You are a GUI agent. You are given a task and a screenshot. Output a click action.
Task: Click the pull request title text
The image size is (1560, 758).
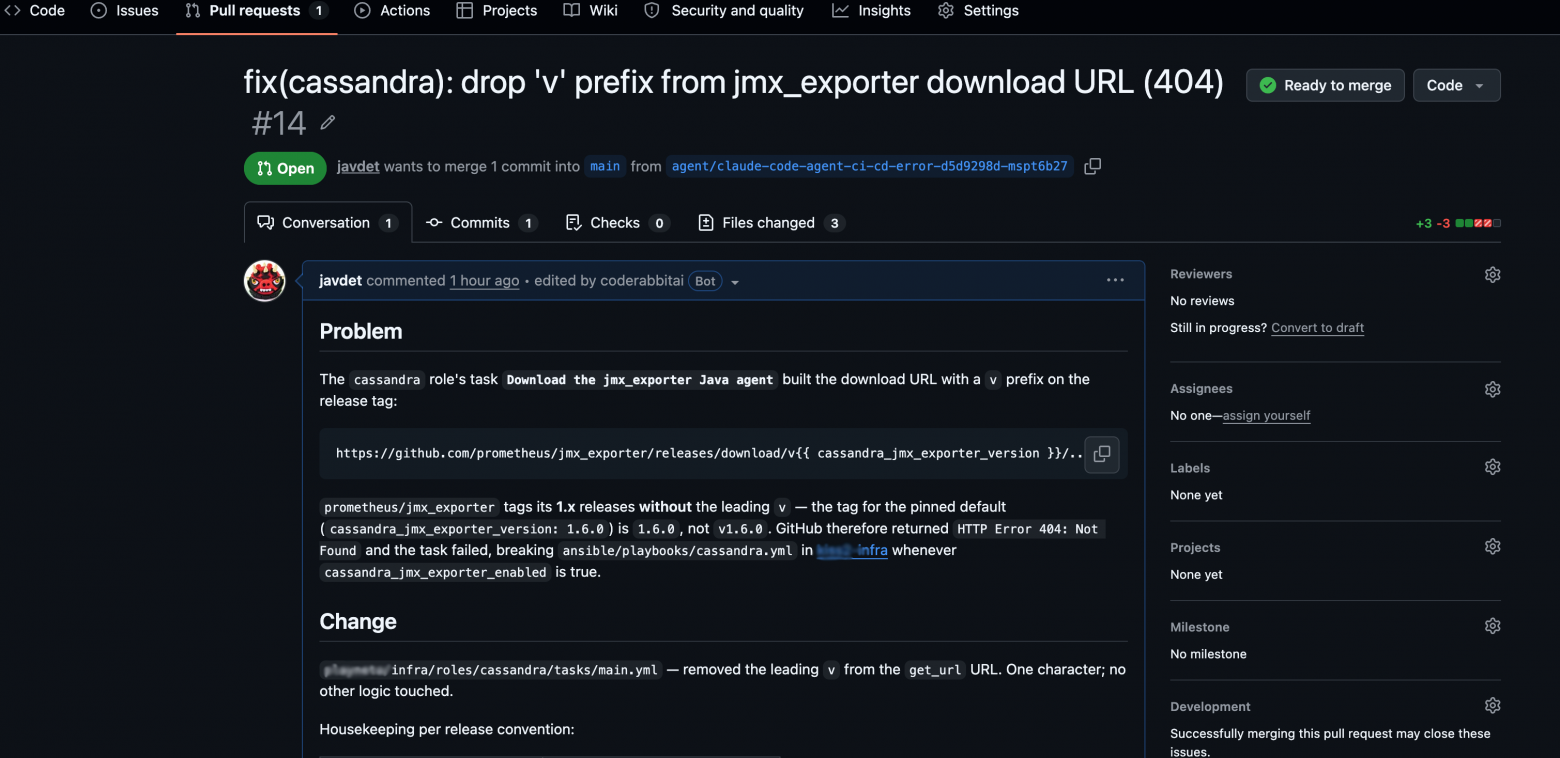click(x=734, y=82)
